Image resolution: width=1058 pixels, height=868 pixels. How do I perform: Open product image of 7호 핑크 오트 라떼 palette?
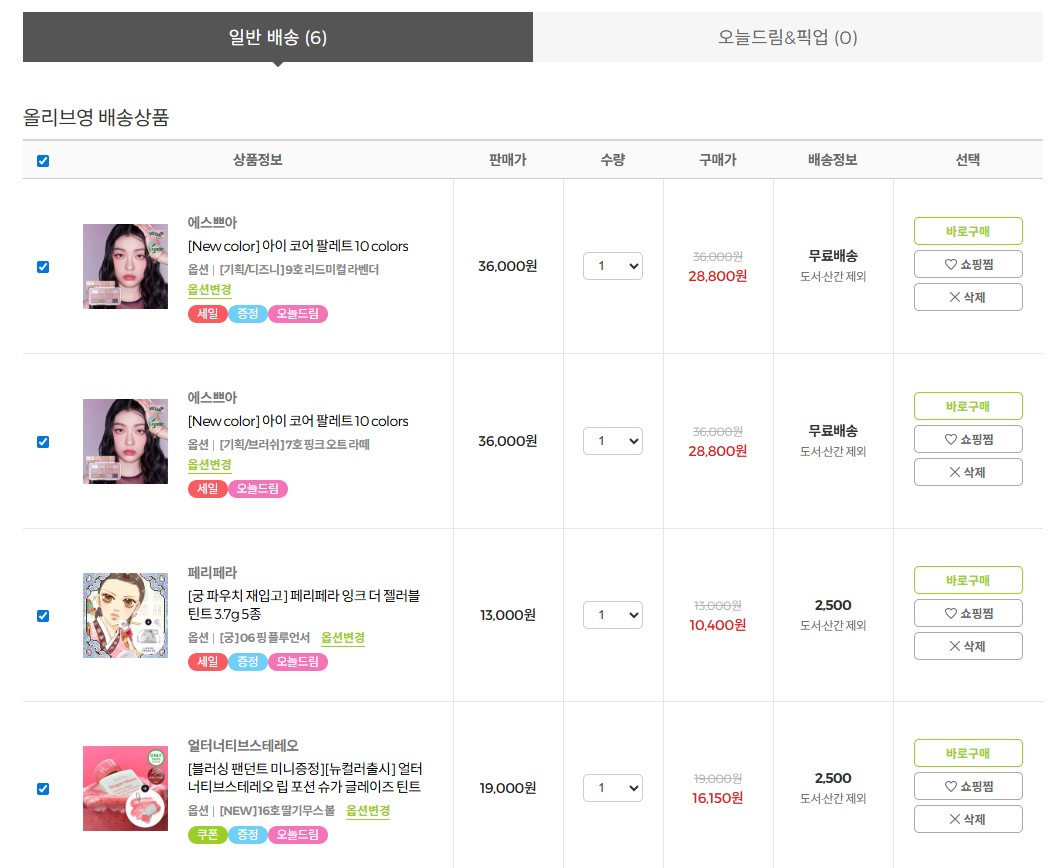point(126,441)
